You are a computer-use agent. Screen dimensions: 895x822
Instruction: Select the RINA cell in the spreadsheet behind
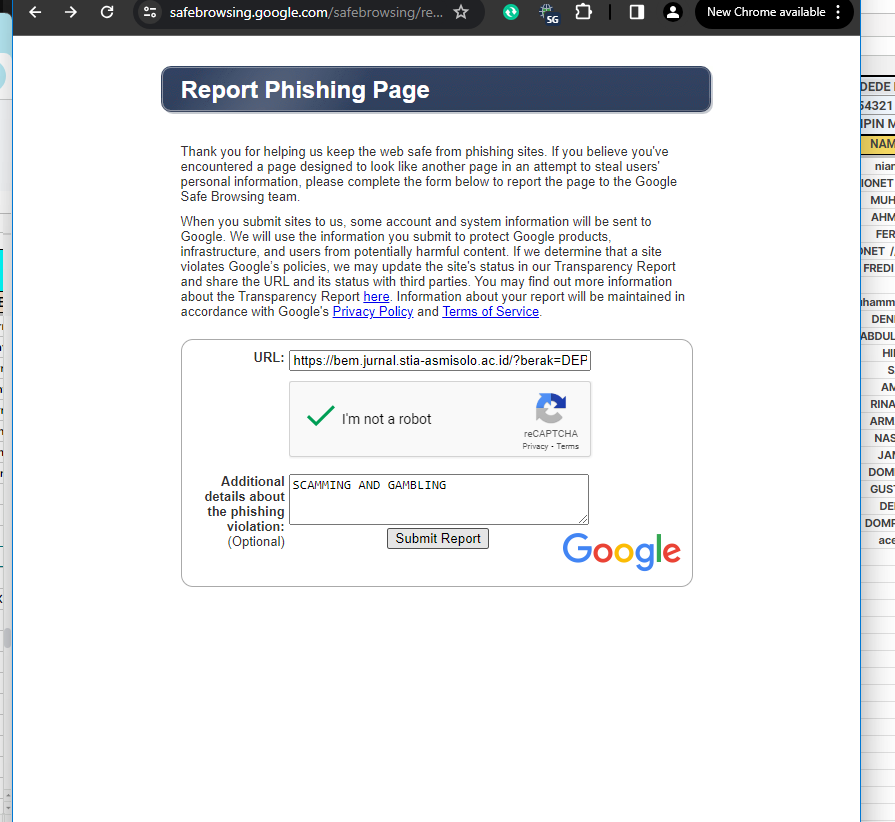(x=878, y=404)
